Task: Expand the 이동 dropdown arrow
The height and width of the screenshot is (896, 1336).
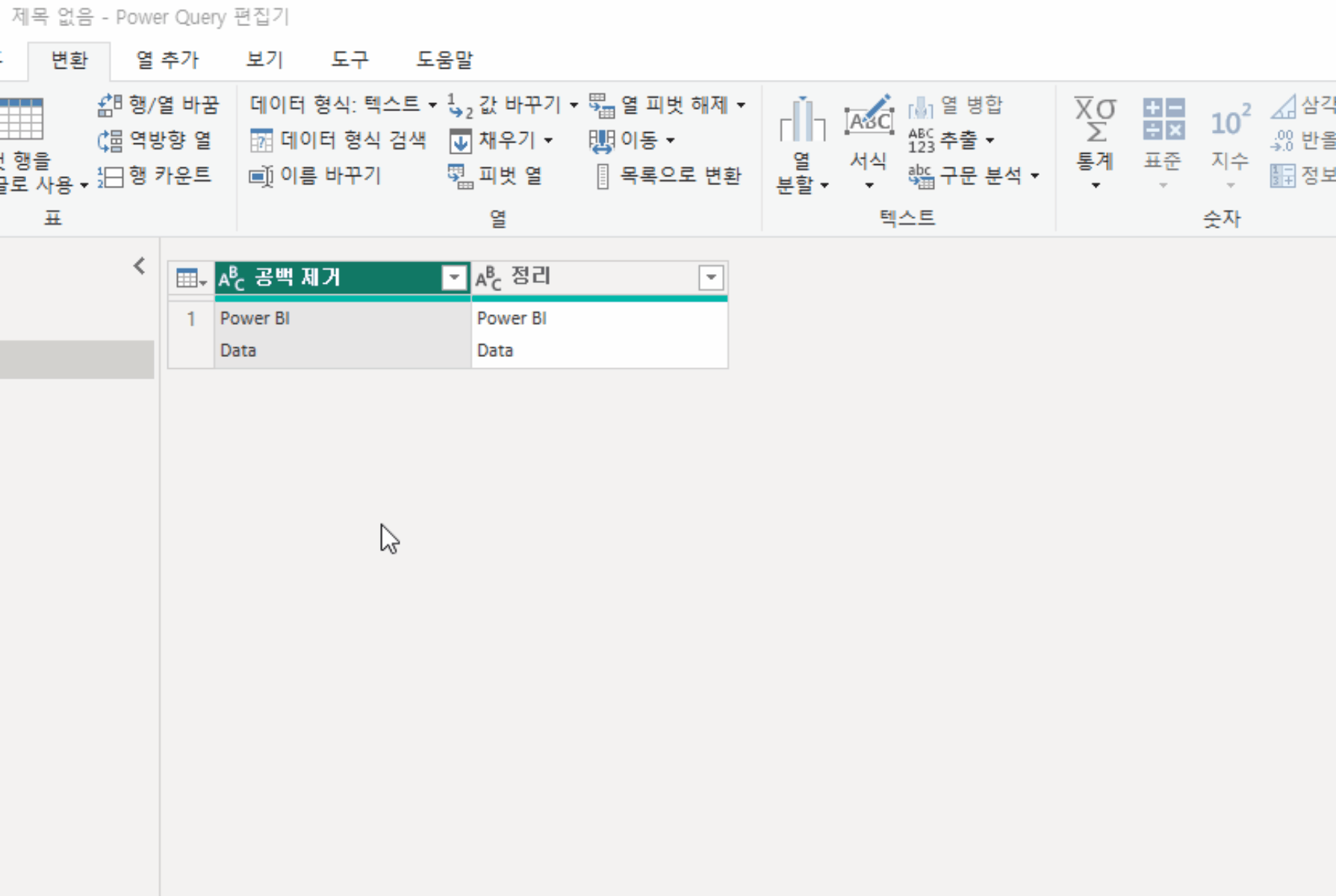Action: point(670,140)
